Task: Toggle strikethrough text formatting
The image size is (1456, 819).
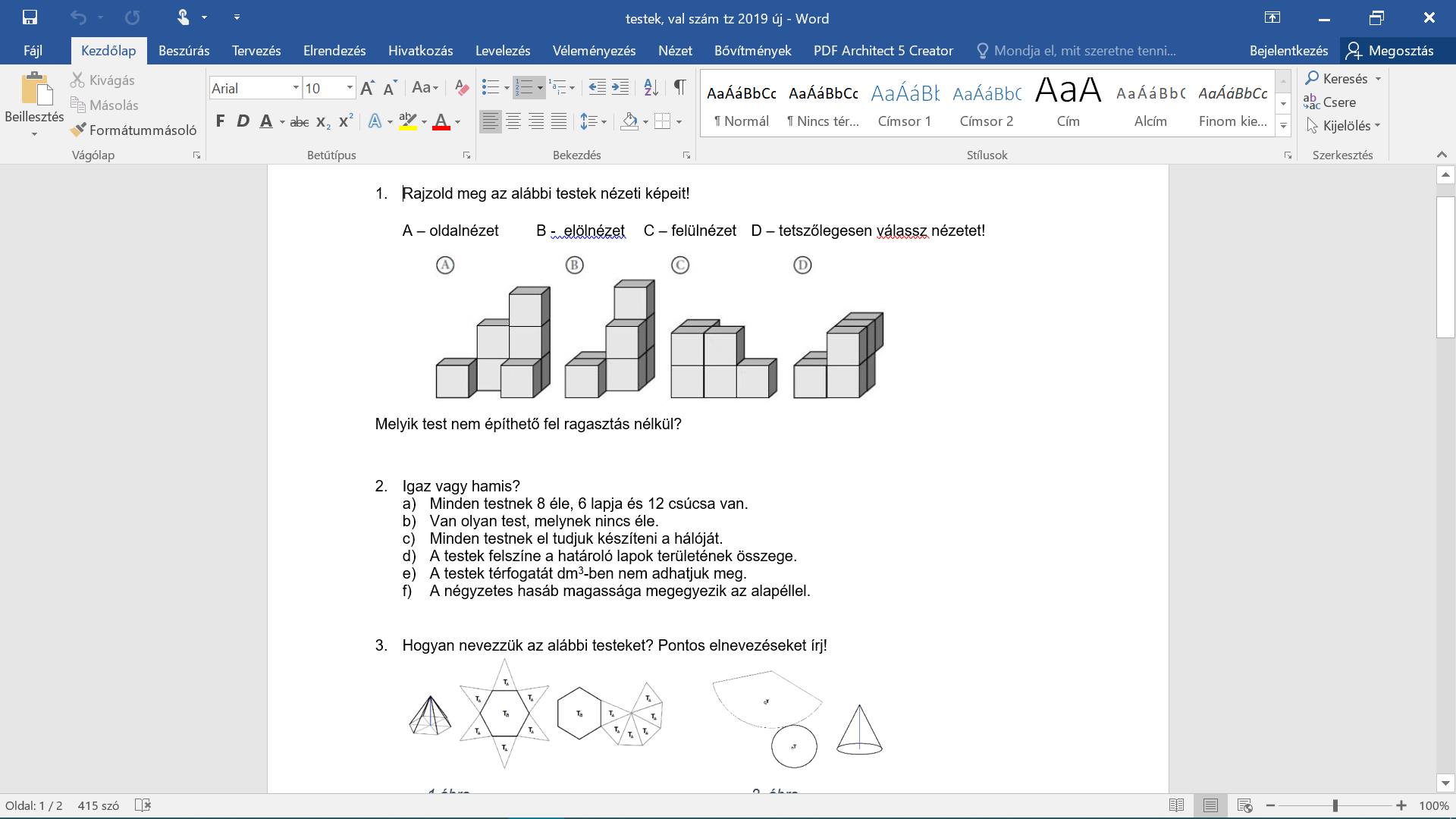Action: point(299,121)
